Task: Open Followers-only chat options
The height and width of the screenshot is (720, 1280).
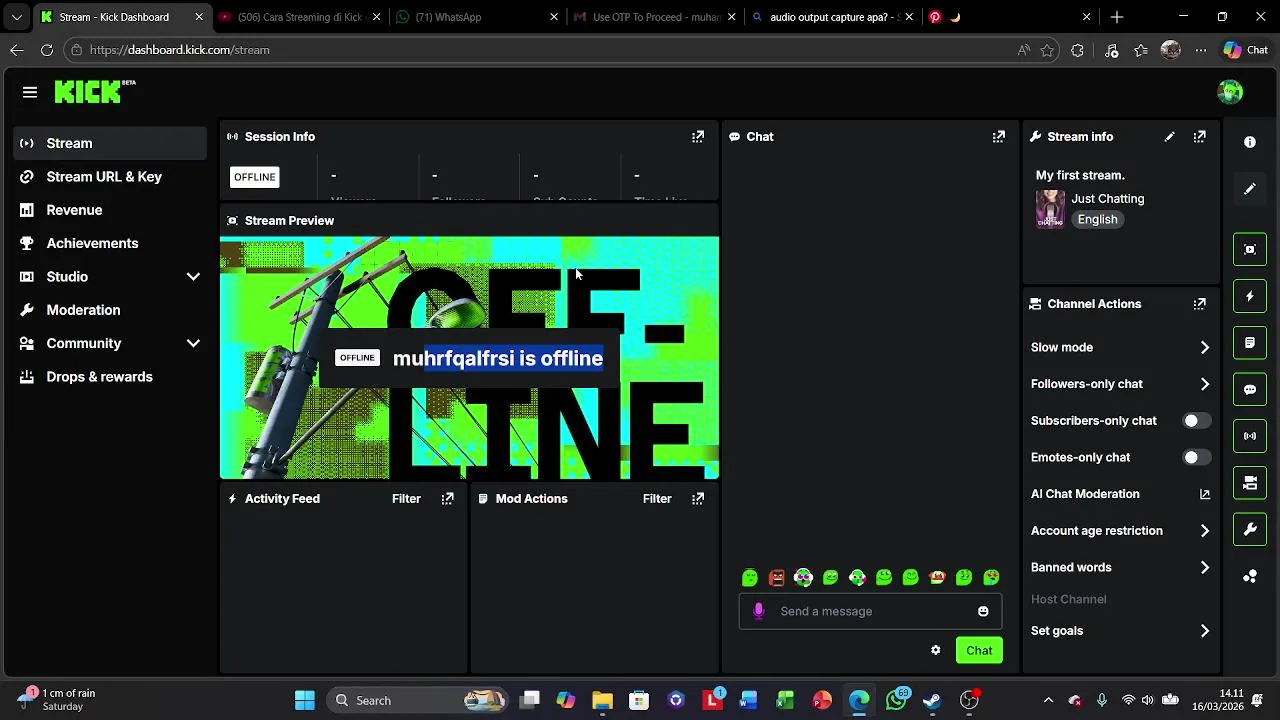Action: [x=1120, y=384]
